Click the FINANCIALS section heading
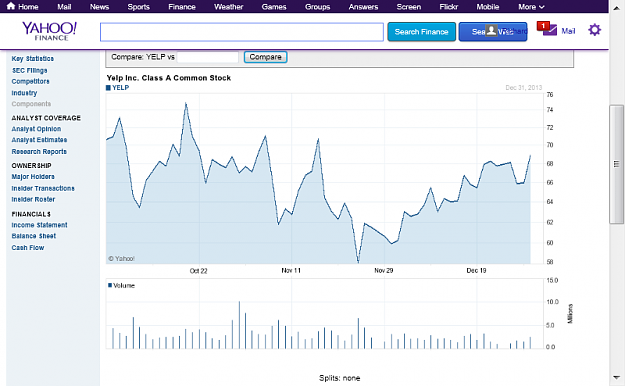Image resolution: width=625 pixels, height=386 pixels. pos(31,214)
